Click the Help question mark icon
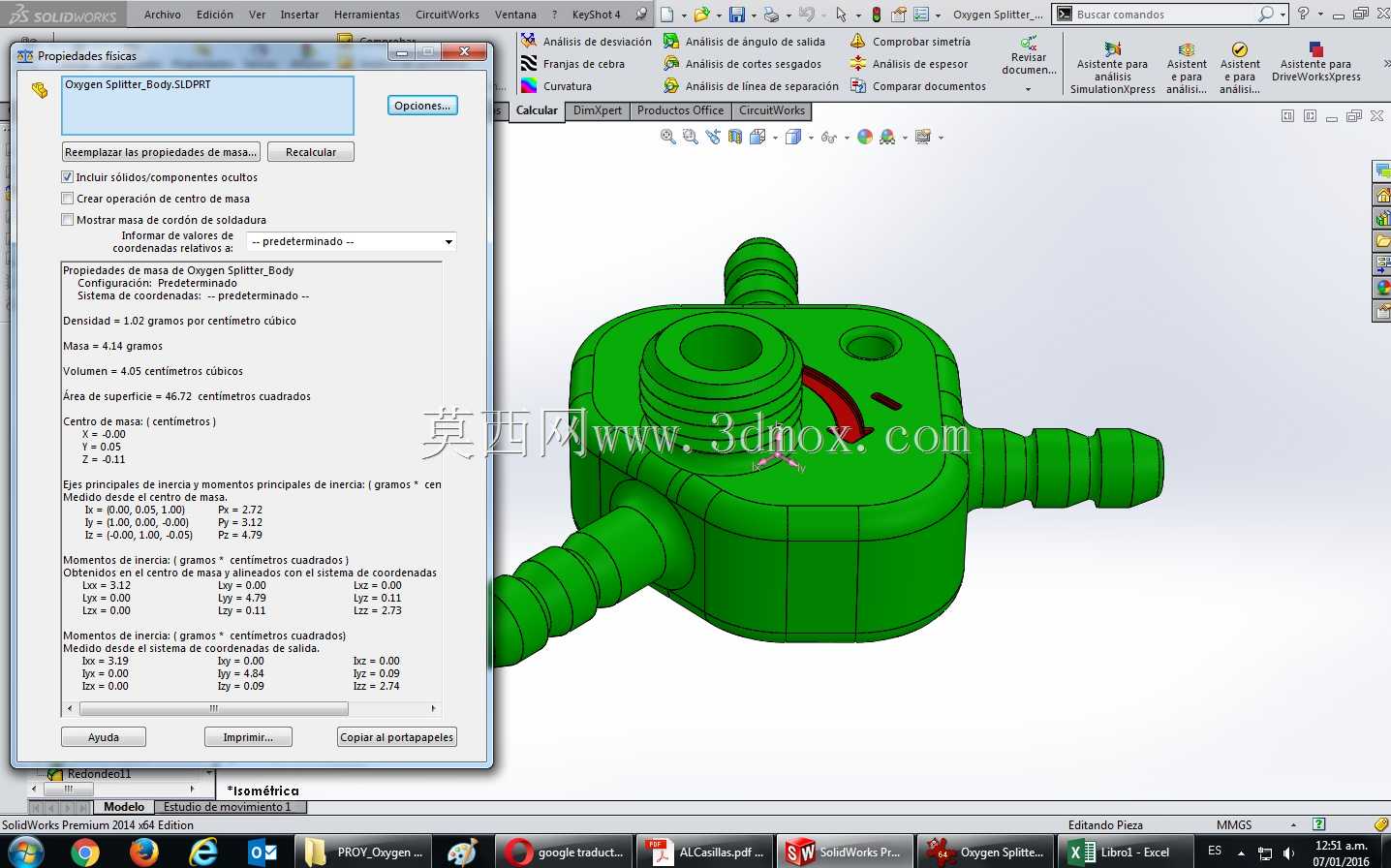 pyautogui.click(x=1303, y=14)
